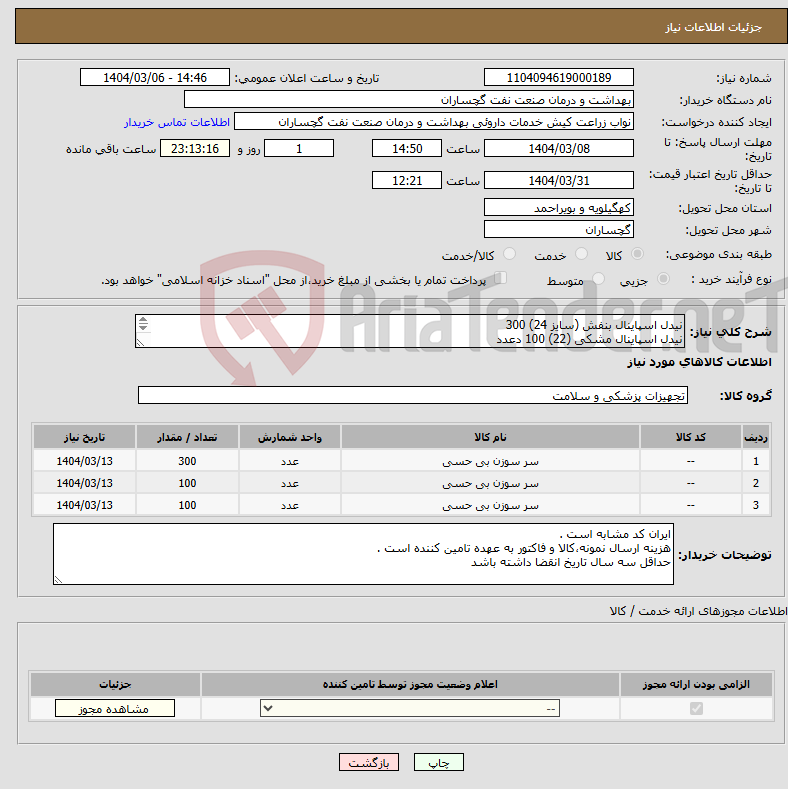Viewport: 788px width, 789px height.
Task: Click the response deadline date 1404/03/08
Action: (559, 148)
